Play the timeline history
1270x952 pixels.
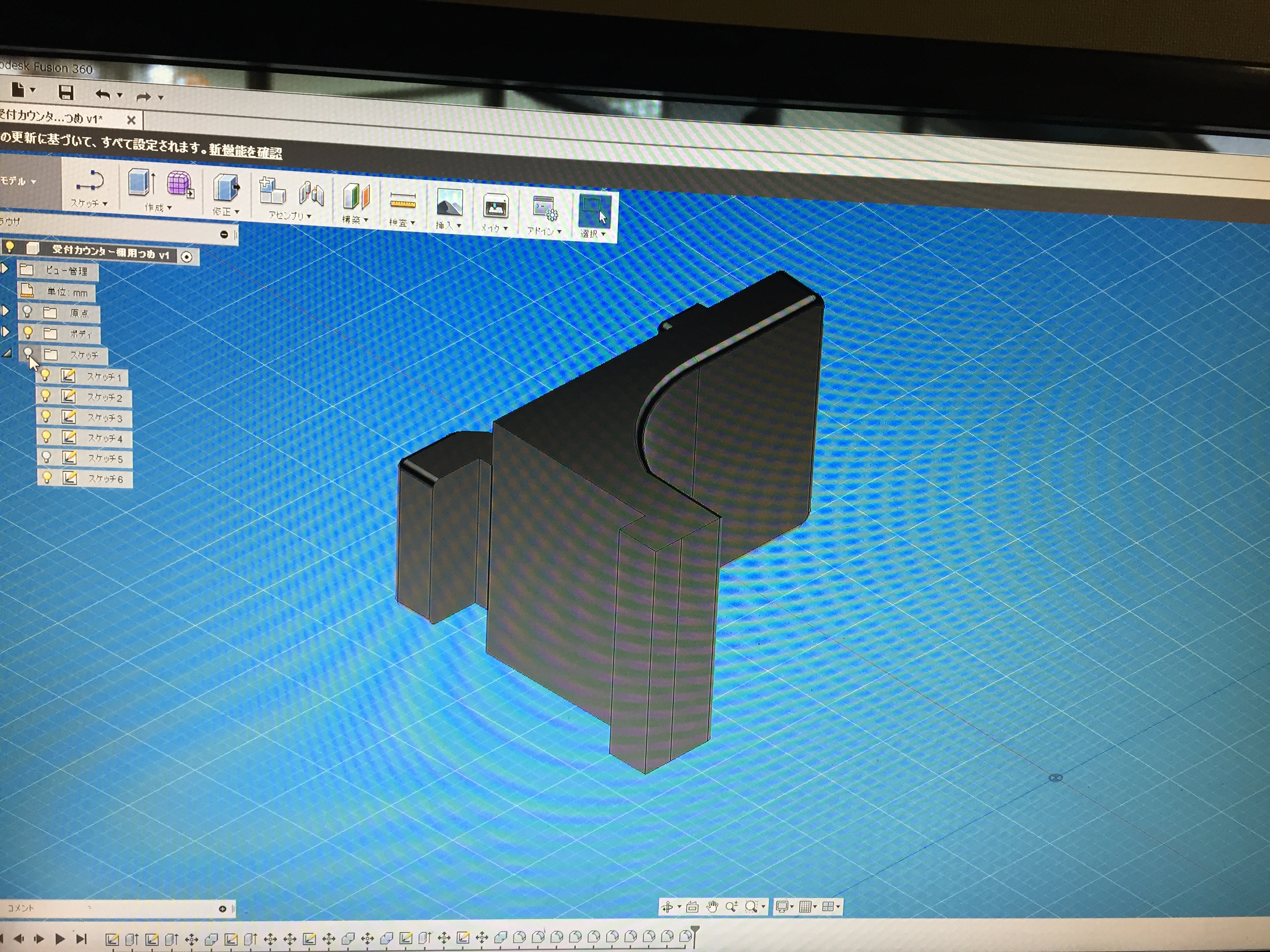[x=60, y=940]
